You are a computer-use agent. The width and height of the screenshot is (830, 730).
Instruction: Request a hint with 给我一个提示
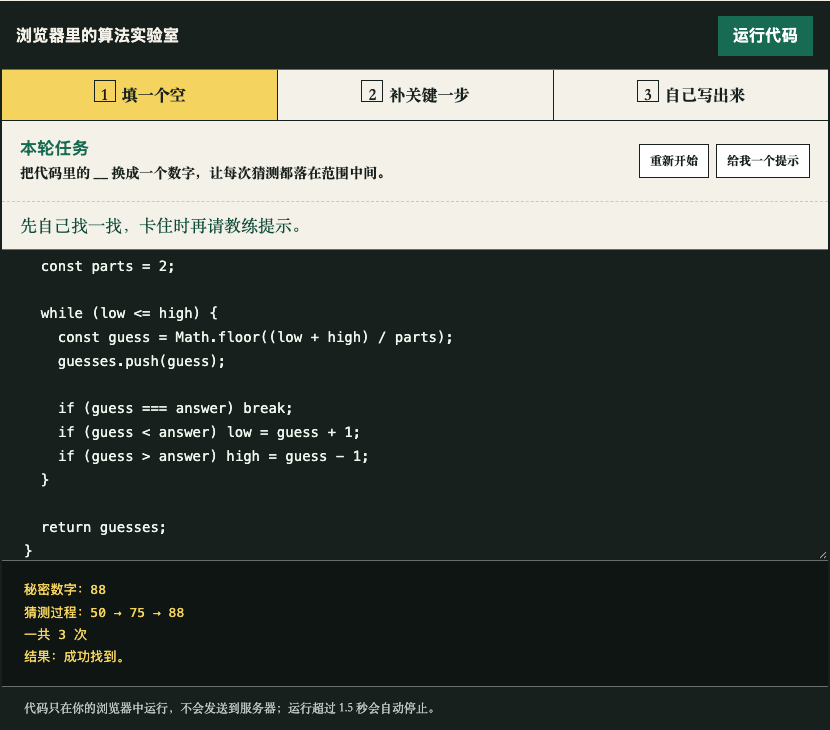pos(763,161)
